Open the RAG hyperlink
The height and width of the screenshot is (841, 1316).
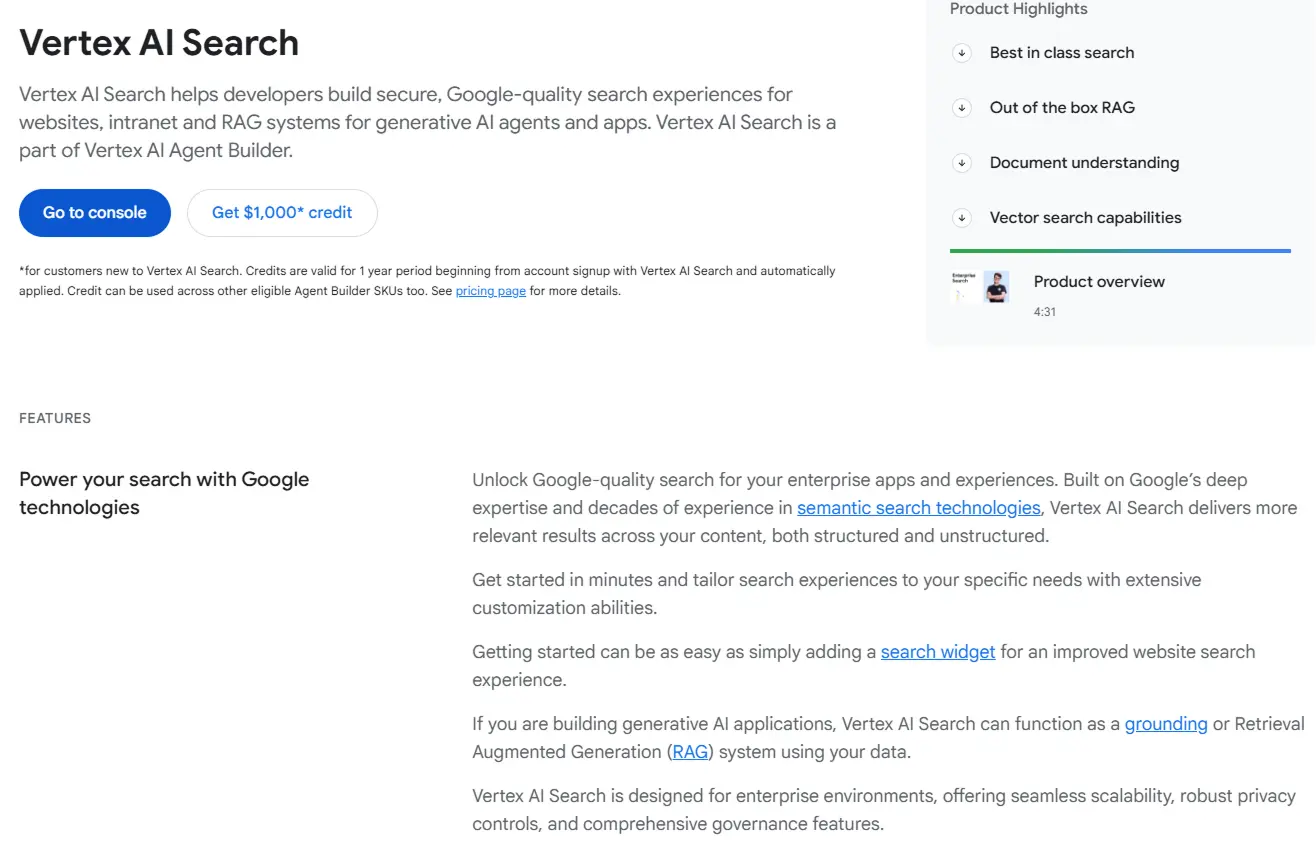[690, 751]
